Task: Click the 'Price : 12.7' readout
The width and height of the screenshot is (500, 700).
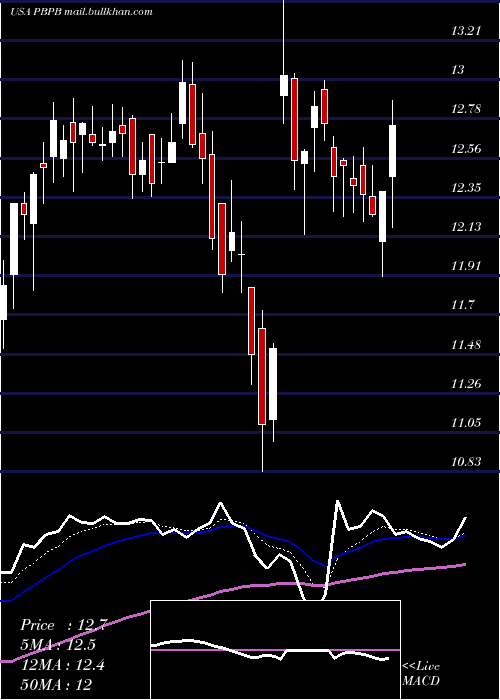Action: click(x=63, y=625)
